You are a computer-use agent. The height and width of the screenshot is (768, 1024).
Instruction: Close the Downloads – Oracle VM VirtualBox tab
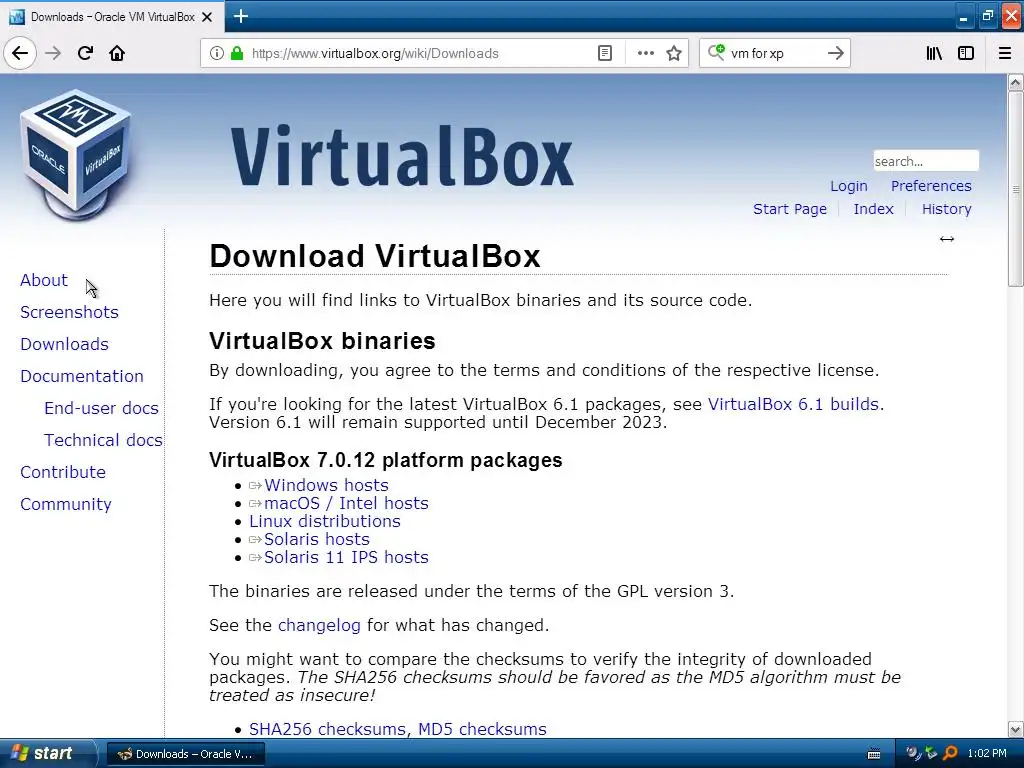(207, 17)
